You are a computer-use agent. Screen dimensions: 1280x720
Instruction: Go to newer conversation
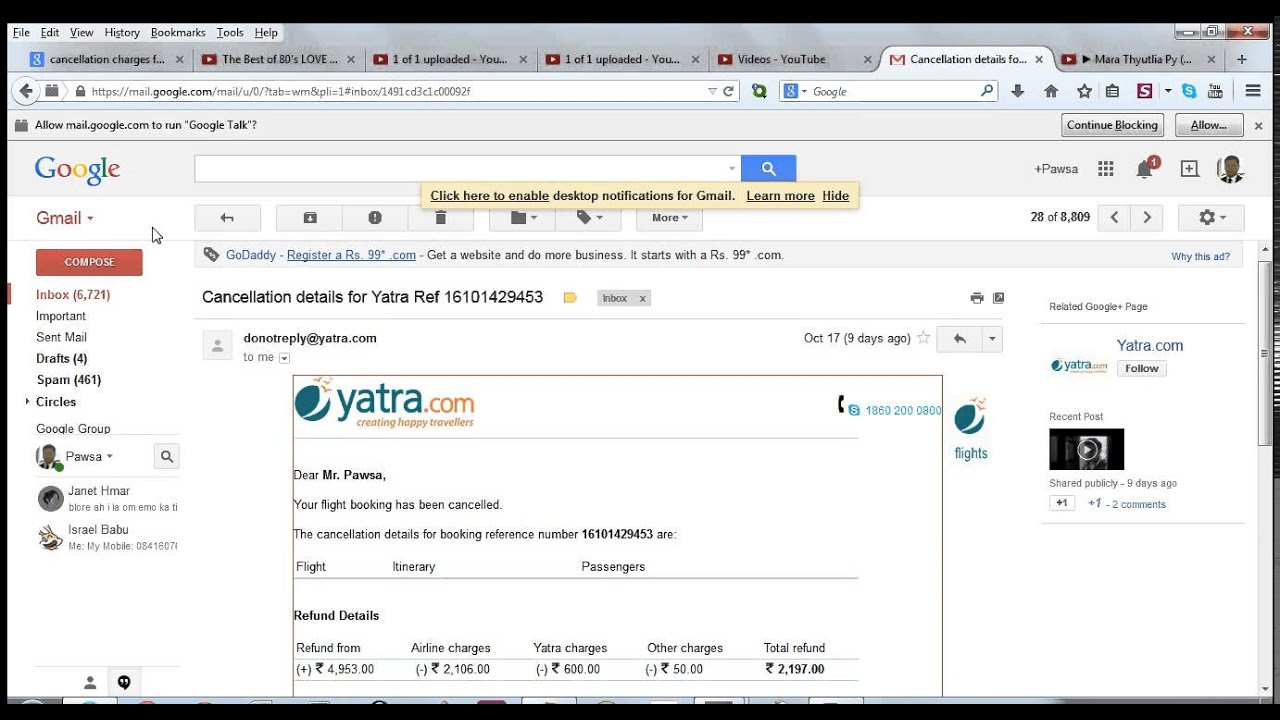1114,217
